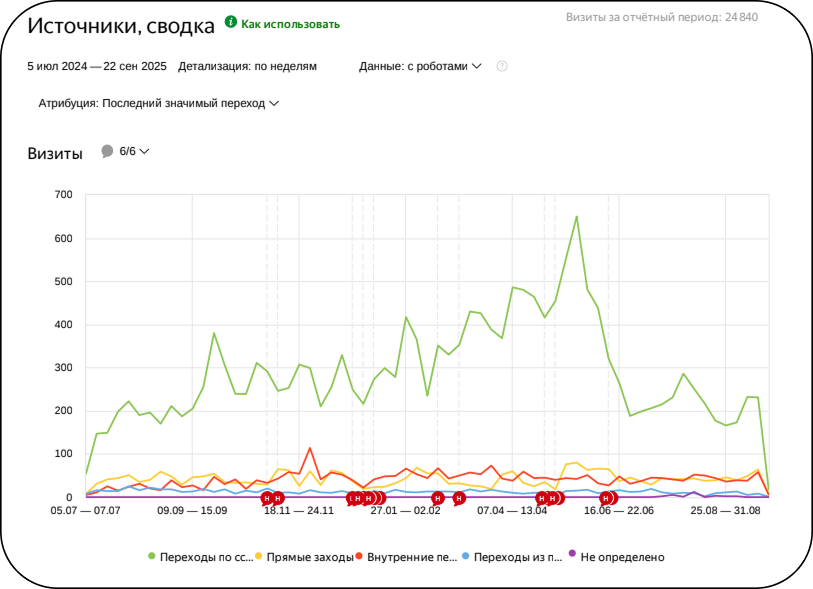Toggle the purple 'Не определено' legend series
Viewport: 813px width, 589px height.
click(x=617, y=557)
